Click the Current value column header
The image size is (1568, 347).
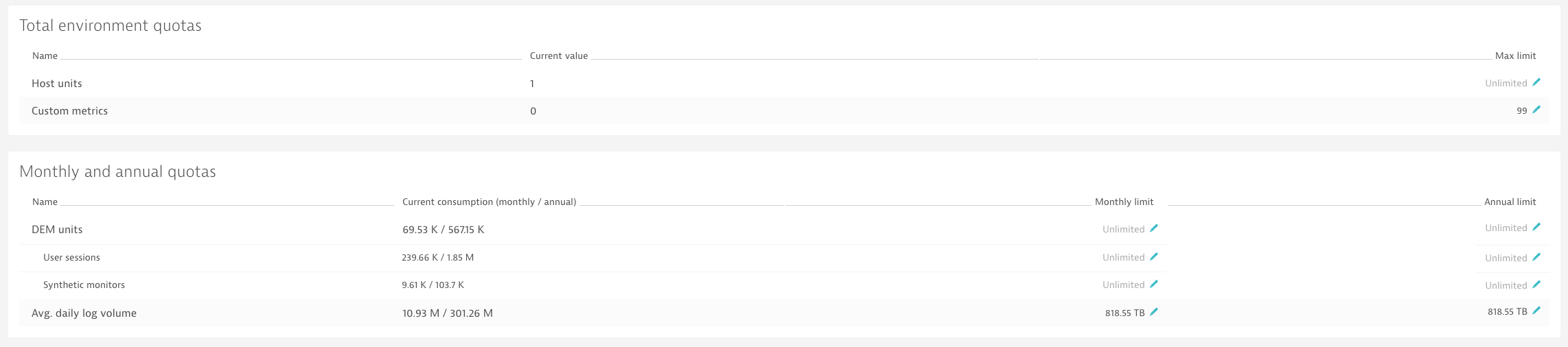[559, 56]
